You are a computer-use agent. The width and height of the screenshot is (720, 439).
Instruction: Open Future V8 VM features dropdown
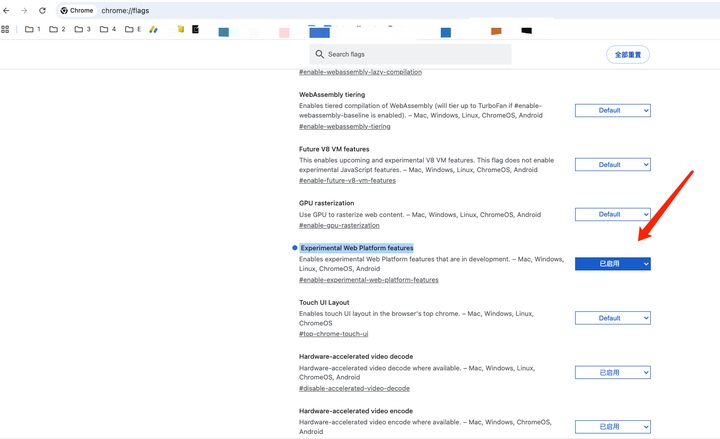tap(612, 164)
